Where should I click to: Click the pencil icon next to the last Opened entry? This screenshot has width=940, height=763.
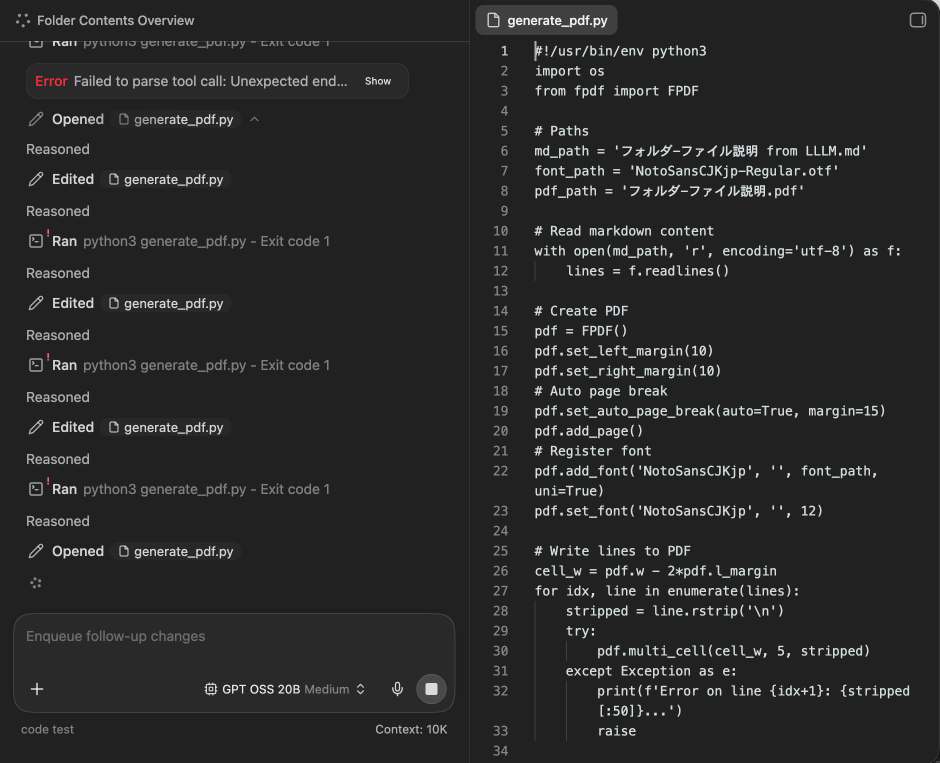pyautogui.click(x=36, y=551)
